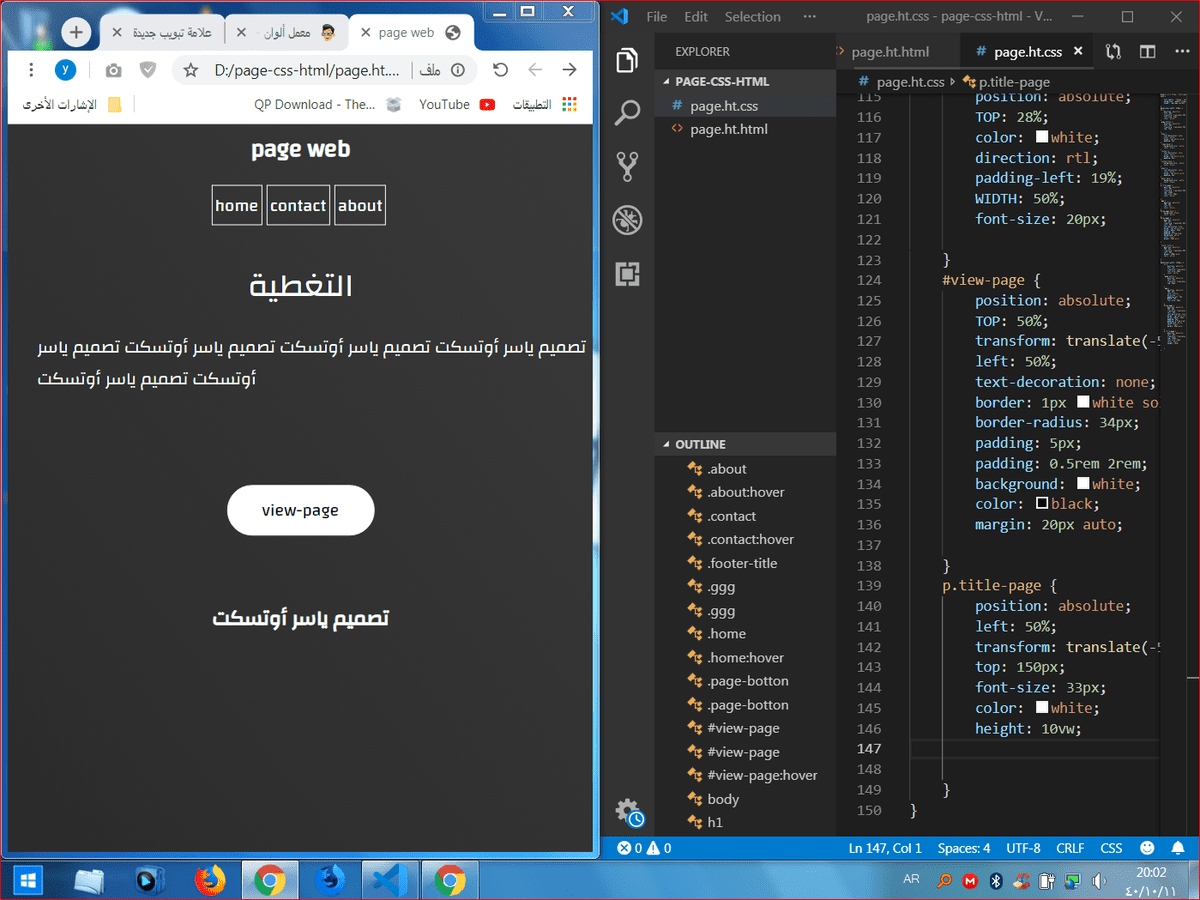Viewport: 1200px width, 900px height.
Task: Click 'Spaces: 4' indentation in status bar
Action: (x=964, y=848)
